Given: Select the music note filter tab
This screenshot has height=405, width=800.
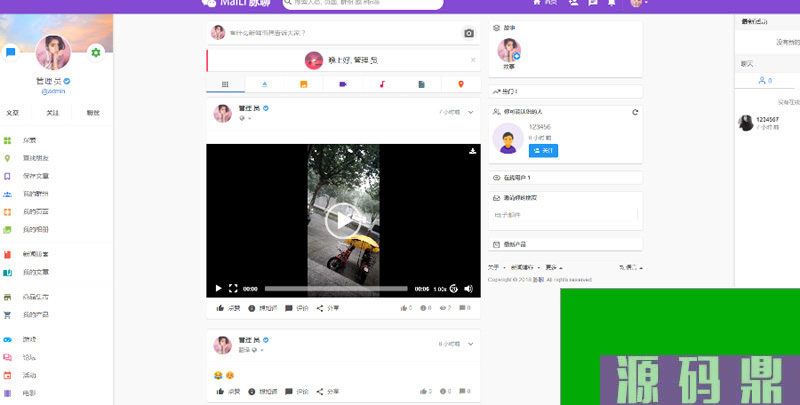Looking at the screenshot, I should 382,84.
